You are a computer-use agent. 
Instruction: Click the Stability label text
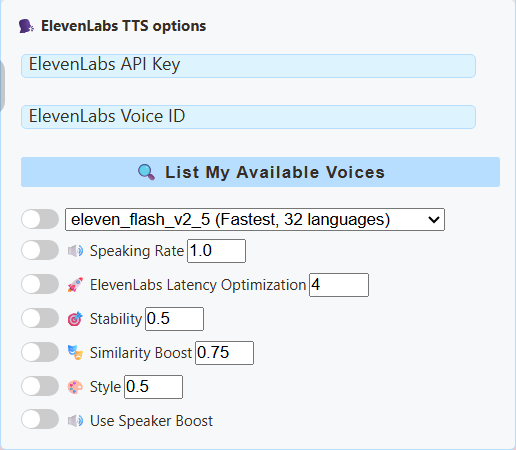click(x=116, y=319)
